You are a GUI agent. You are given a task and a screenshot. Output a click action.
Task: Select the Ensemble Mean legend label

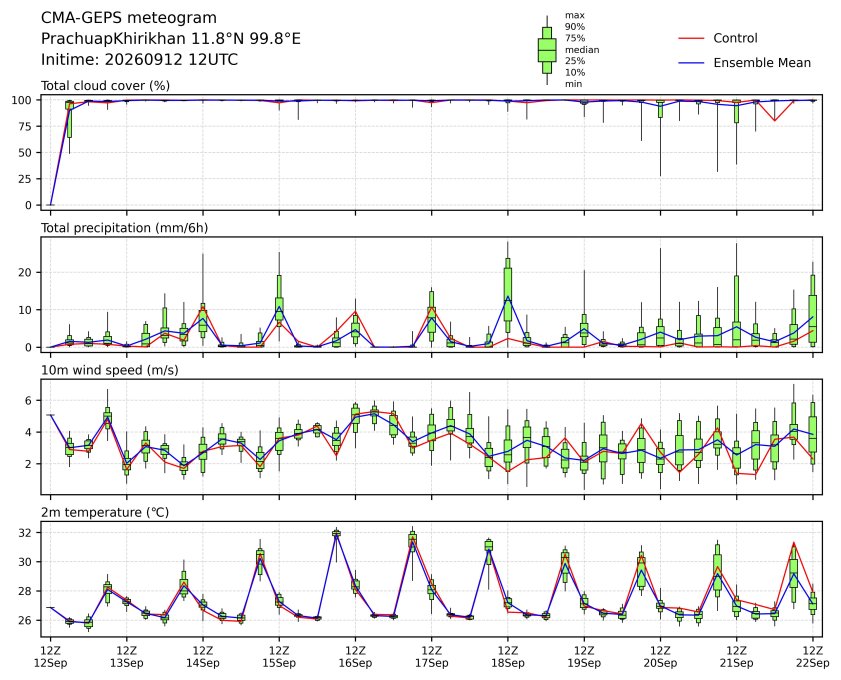point(762,63)
